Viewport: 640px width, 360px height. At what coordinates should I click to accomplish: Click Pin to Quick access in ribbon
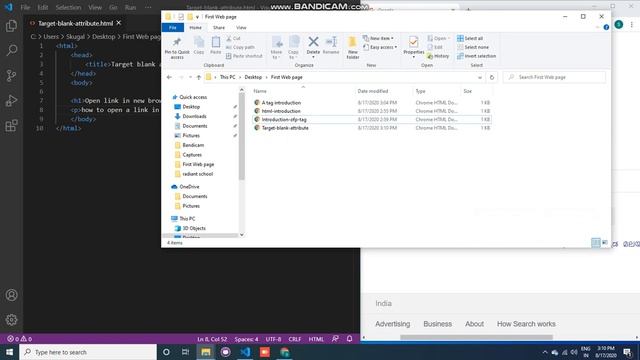[177, 48]
